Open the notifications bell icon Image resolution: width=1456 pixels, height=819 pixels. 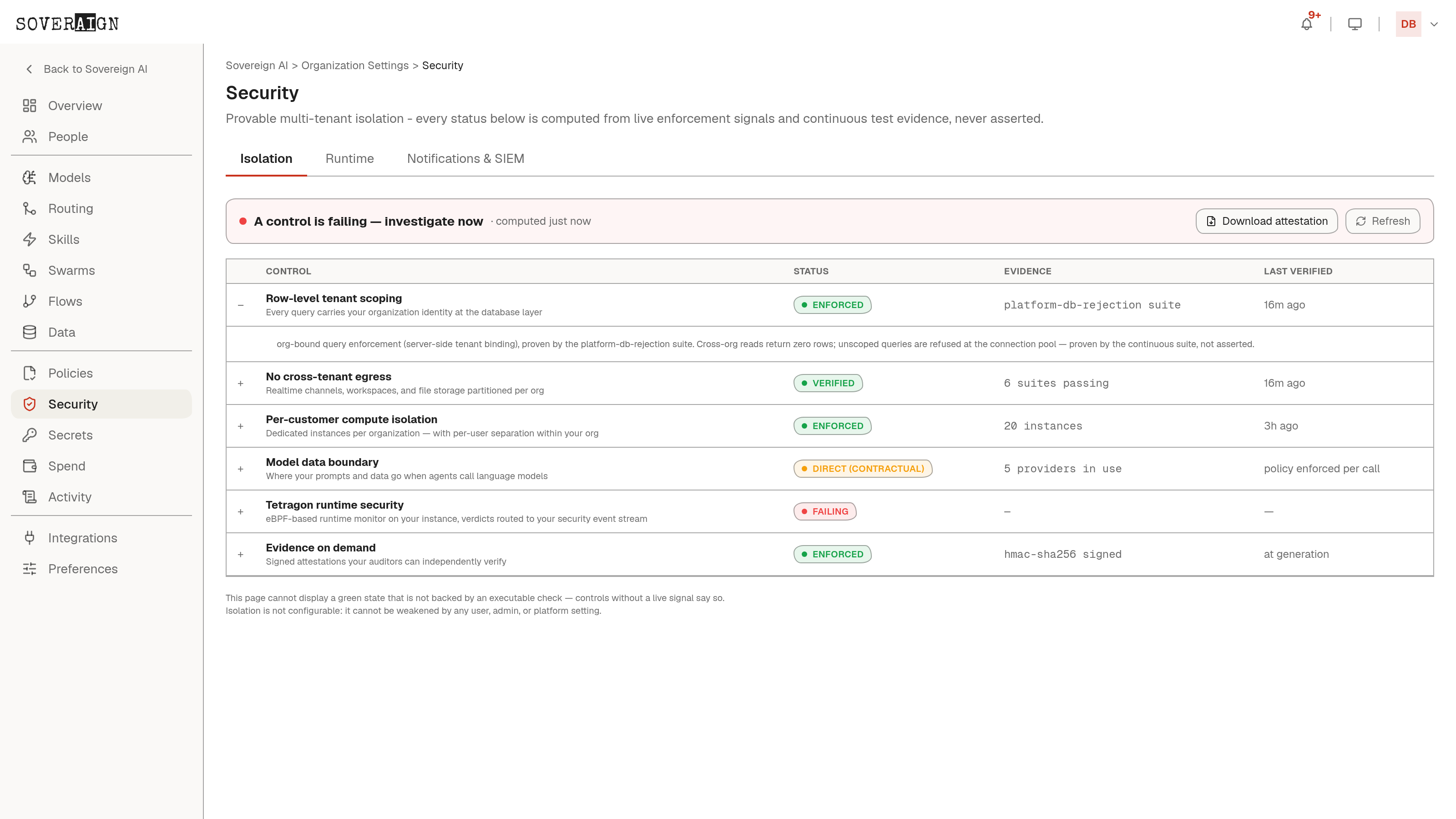point(1306,24)
